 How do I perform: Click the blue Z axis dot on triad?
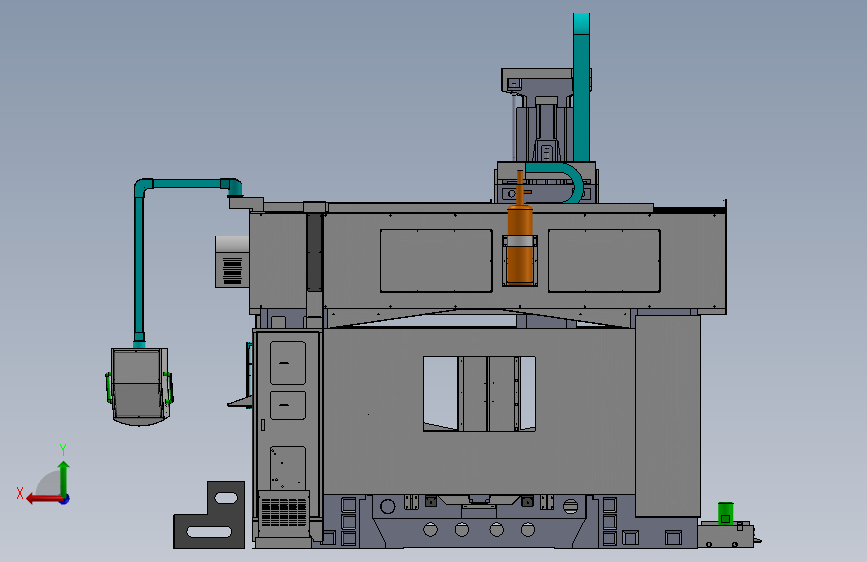tap(65, 499)
